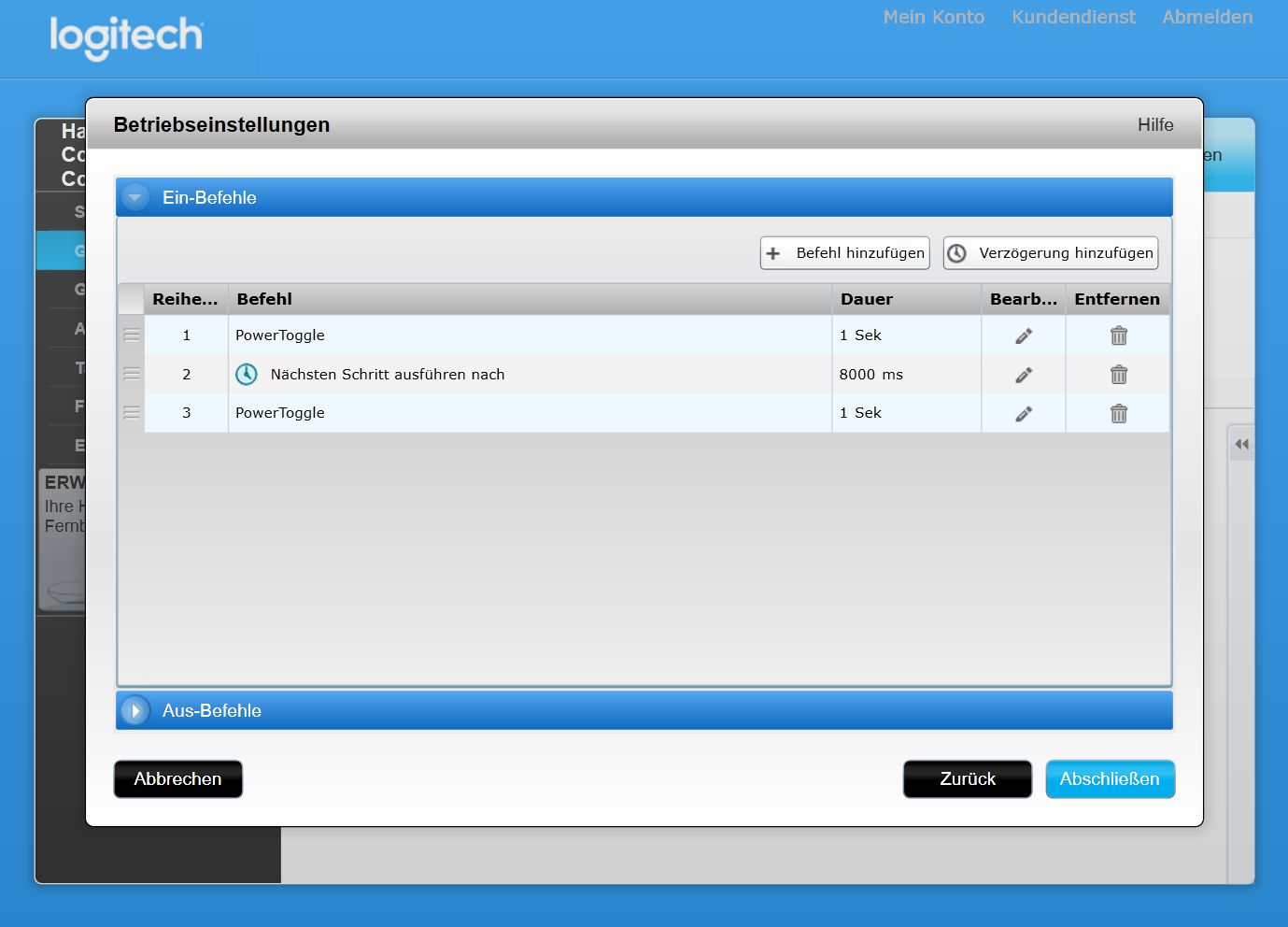Collapse the Ein-Befehle section
Image resolution: width=1288 pixels, height=927 pixels.
[135, 197]
